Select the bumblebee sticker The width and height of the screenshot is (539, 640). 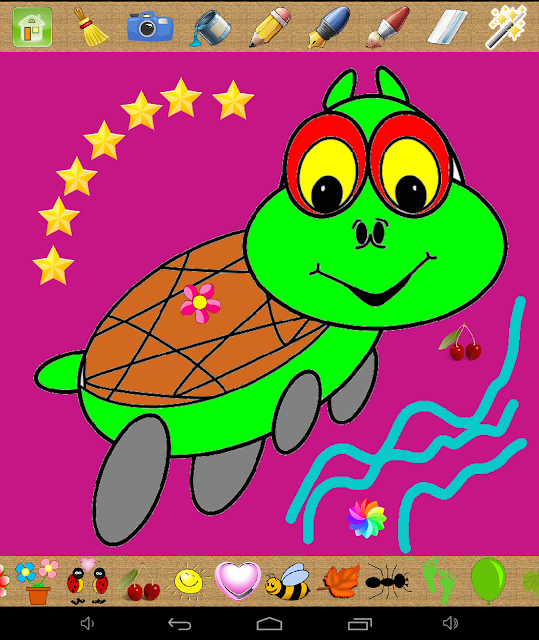pos(288,582)
